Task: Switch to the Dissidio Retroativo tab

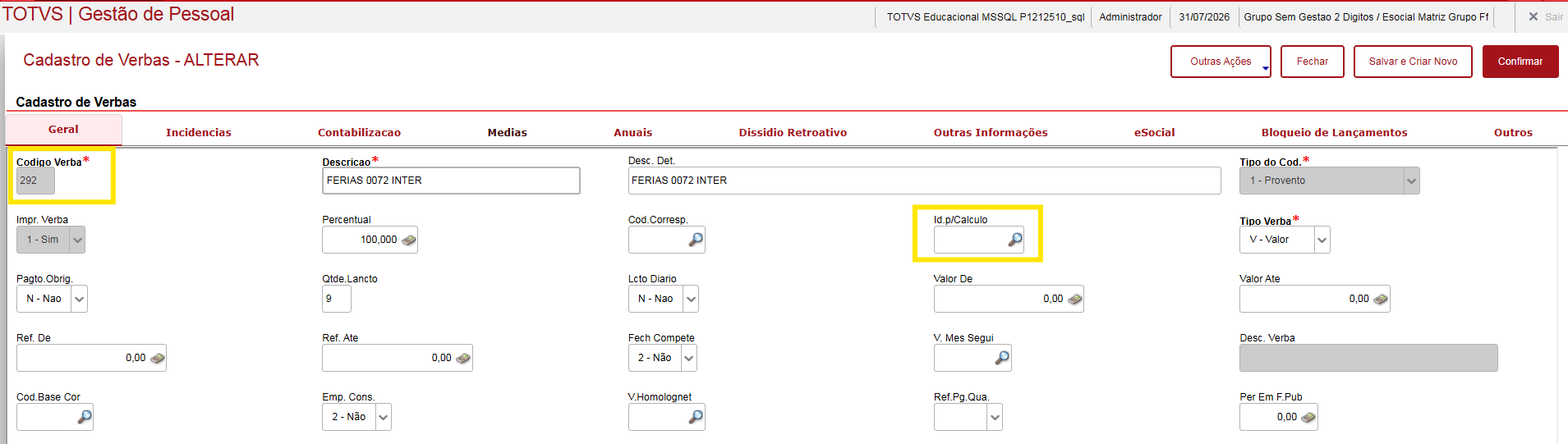Action: pyautogui.click(x=793, y=132)
